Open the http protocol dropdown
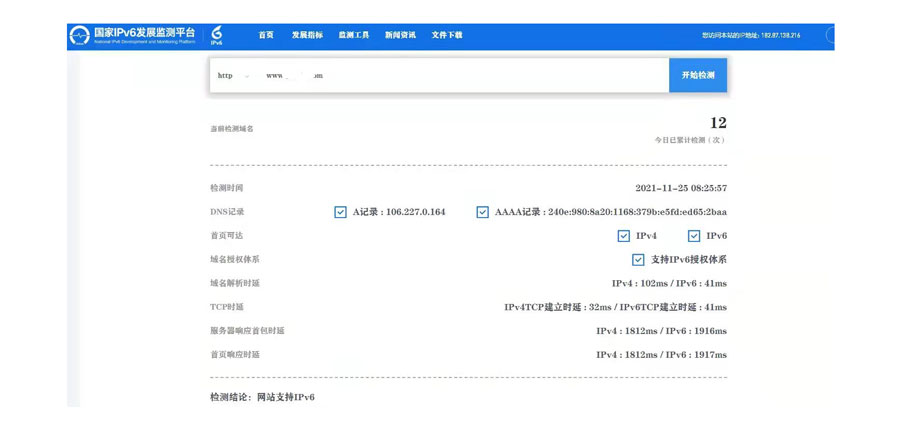 (x=233, y=76)
